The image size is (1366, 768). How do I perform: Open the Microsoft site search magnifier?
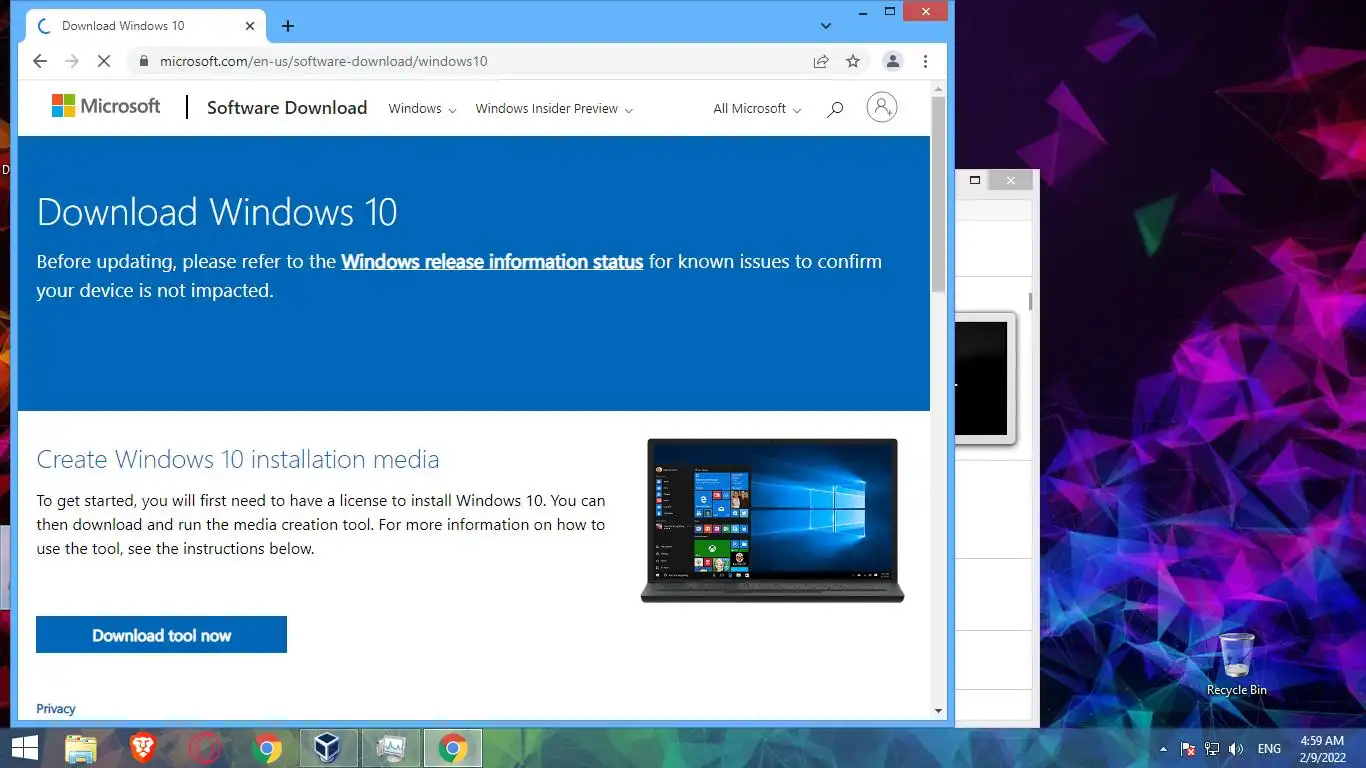[835, 109]
